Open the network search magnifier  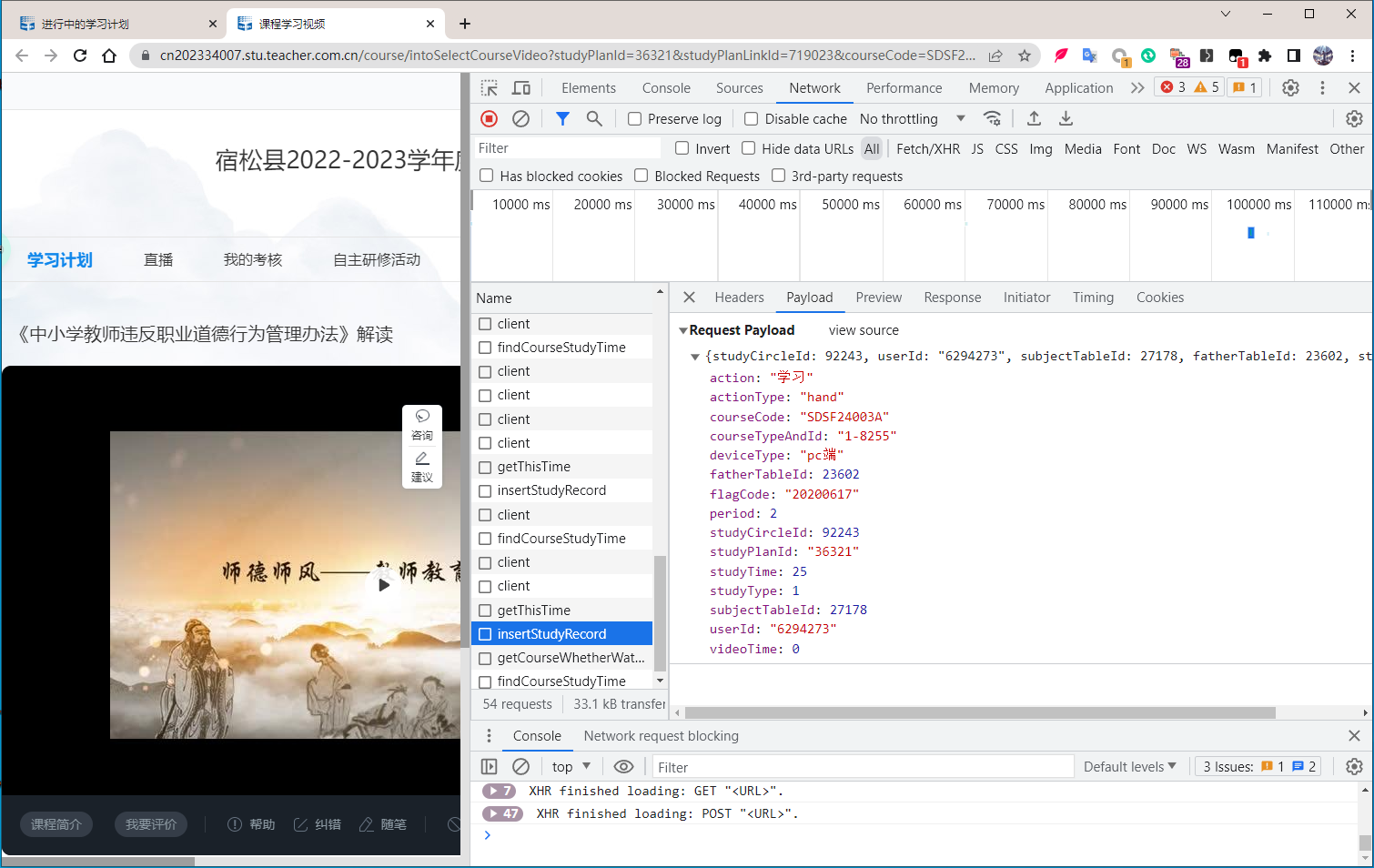(x=594, y=118)
